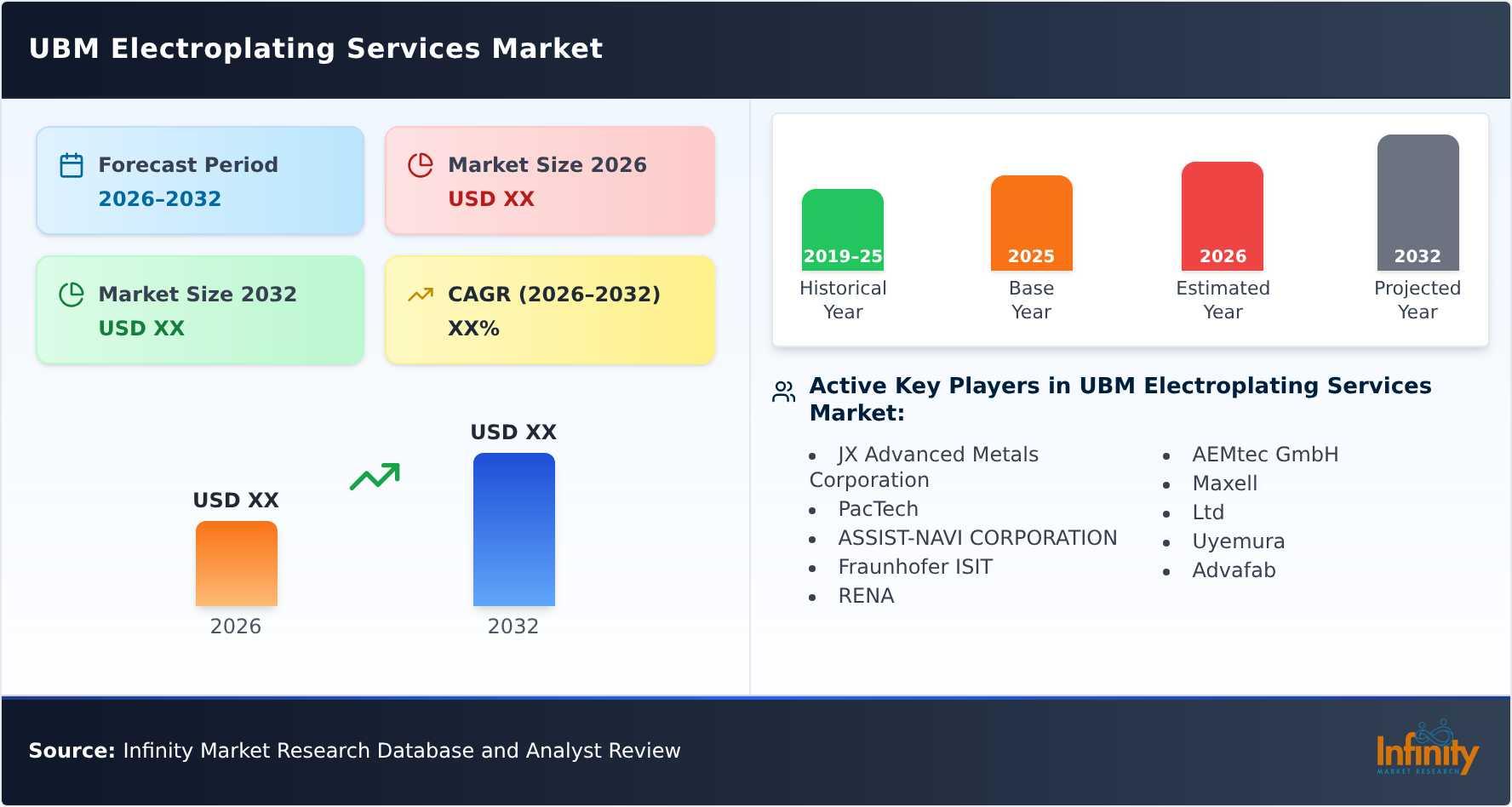The image size is (1512, 807).
Task: Click the pie chart icon beside Market Size 2026
Action: click(421, 165)
